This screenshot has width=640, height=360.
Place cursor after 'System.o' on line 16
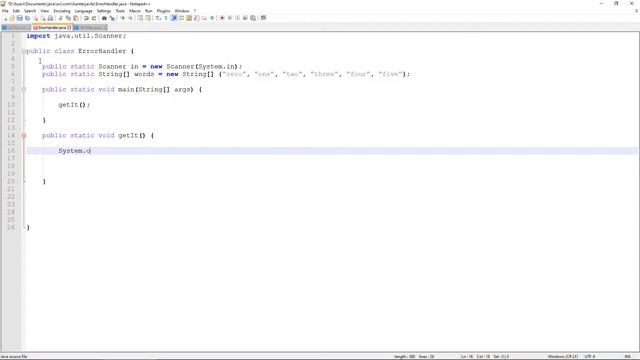(91, 151)
